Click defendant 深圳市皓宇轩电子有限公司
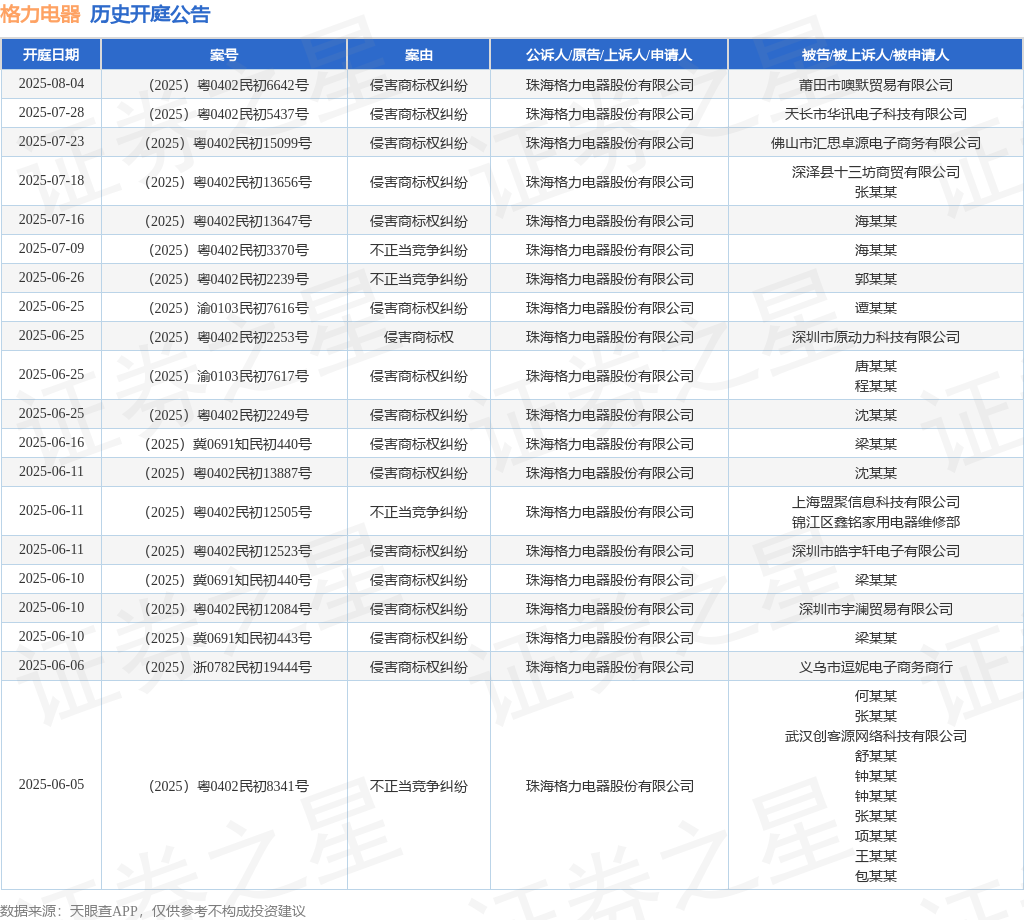Screen dimensions: 1024x920 (875, 552)
